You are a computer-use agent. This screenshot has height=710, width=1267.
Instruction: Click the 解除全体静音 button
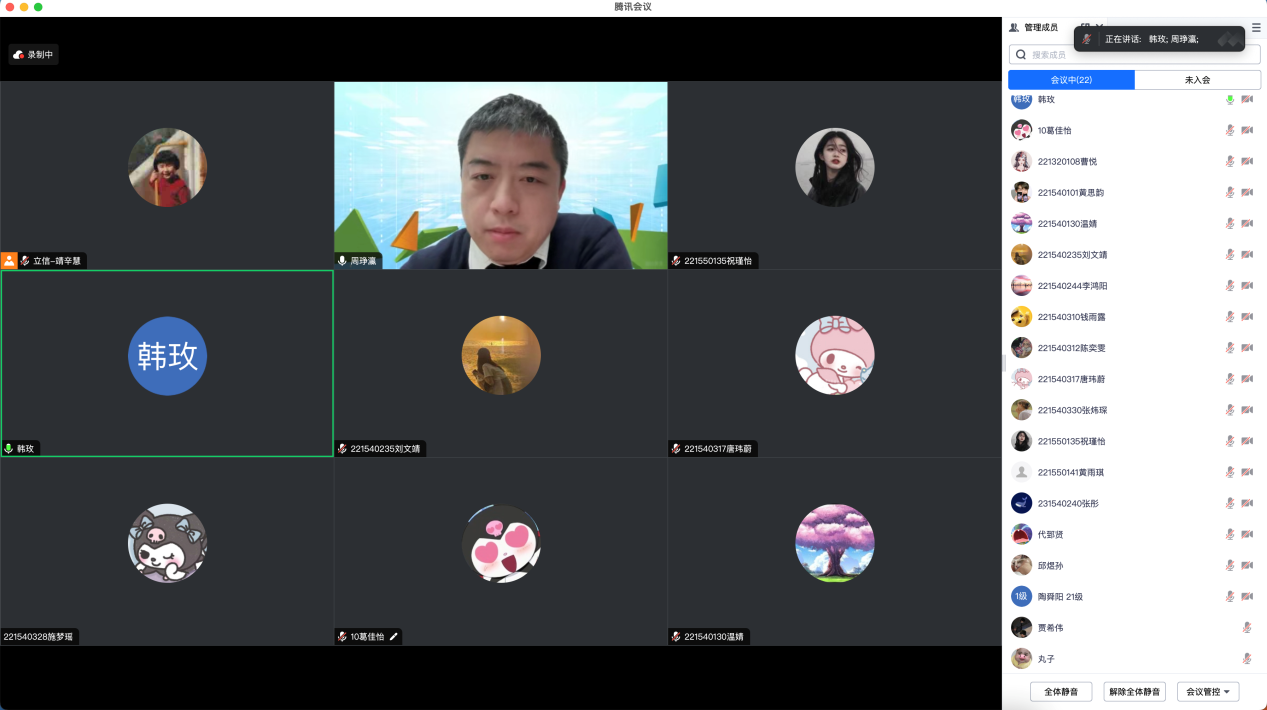(x=1135, y=692)
